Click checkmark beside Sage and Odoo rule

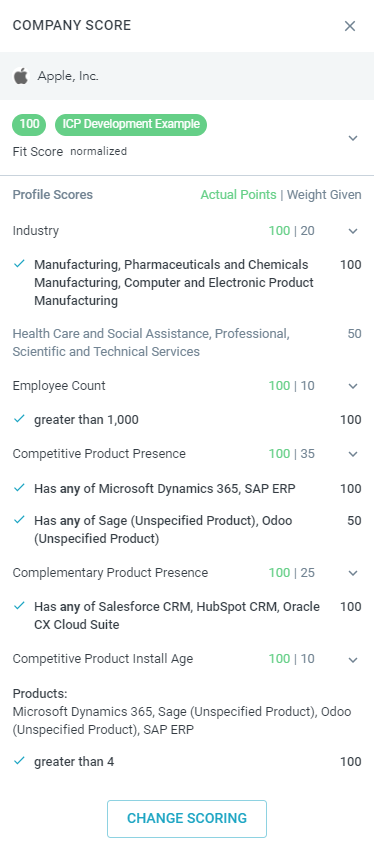coord(20,520)
